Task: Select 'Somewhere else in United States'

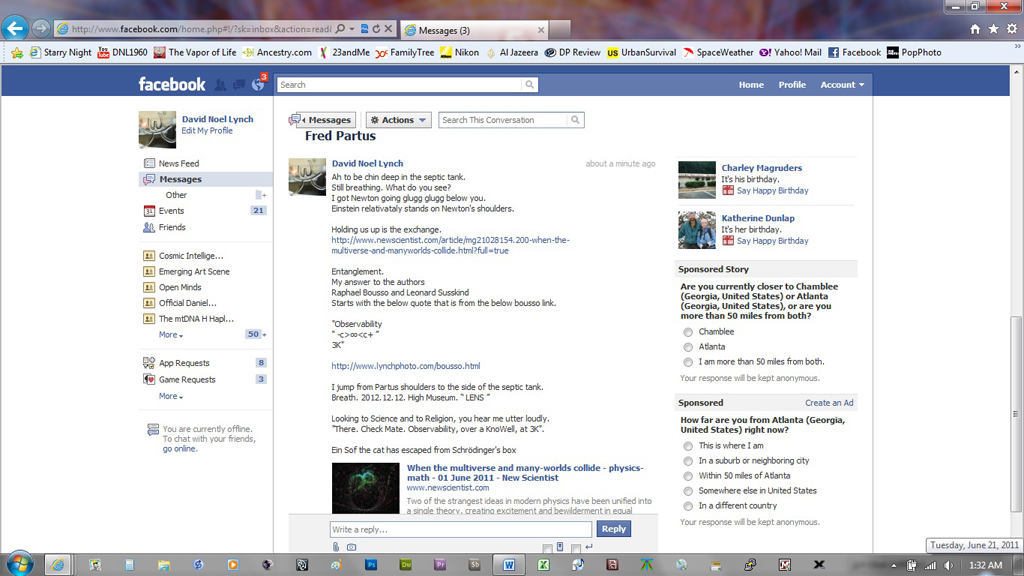Action: 688,491
